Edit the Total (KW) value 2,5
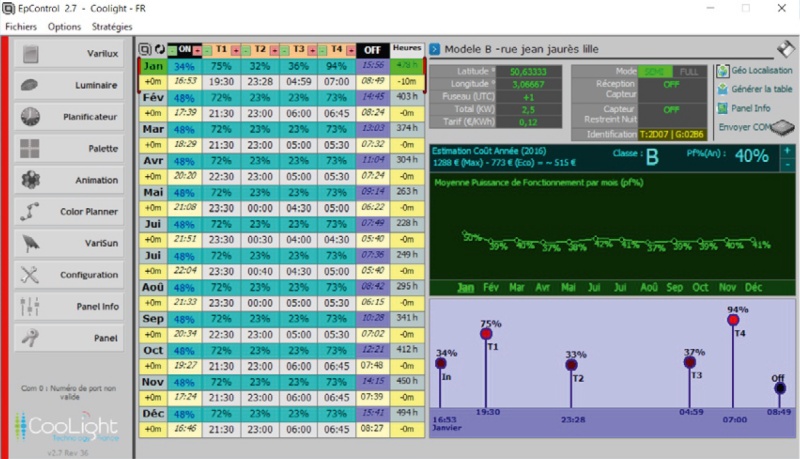Image resolution: width=800 pixels, height=459 pixels. tap(528, 110)
